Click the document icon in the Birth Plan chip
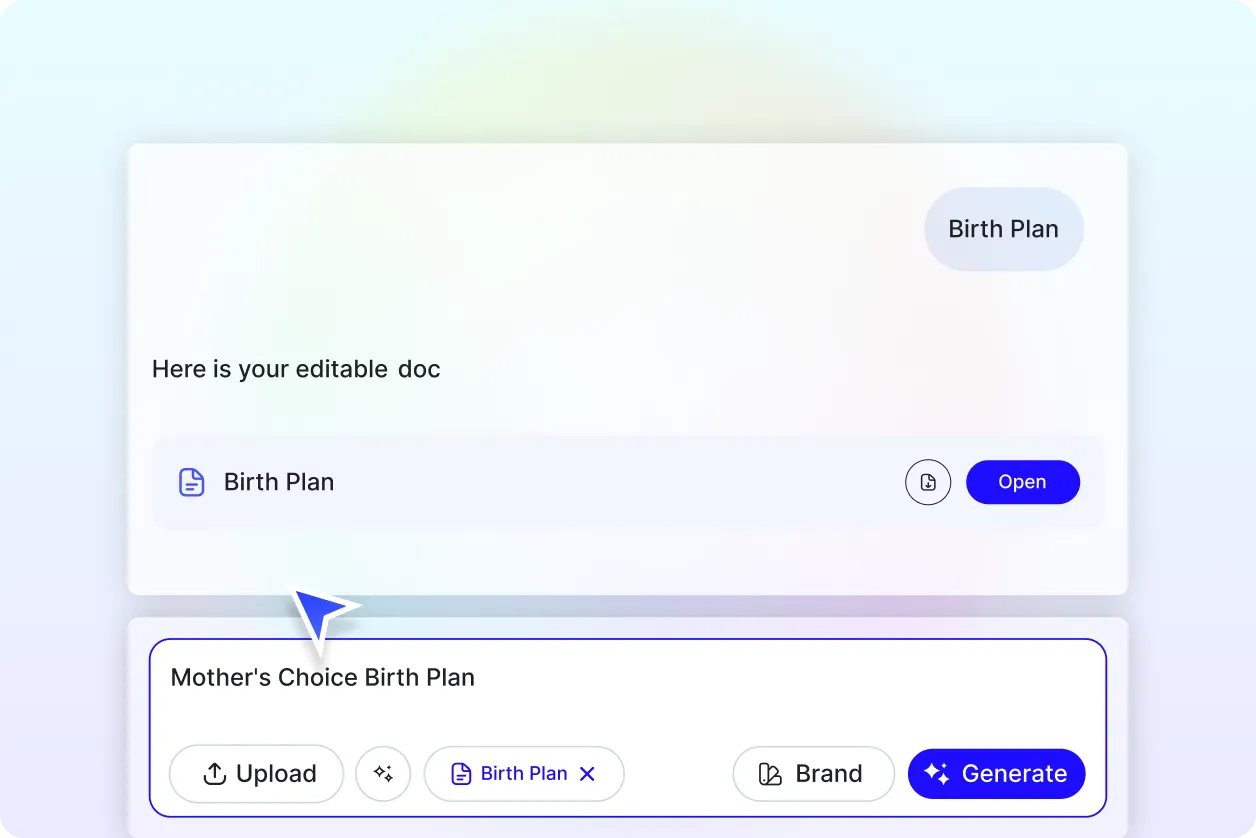Screen dimensions: 1256x838 461,774
